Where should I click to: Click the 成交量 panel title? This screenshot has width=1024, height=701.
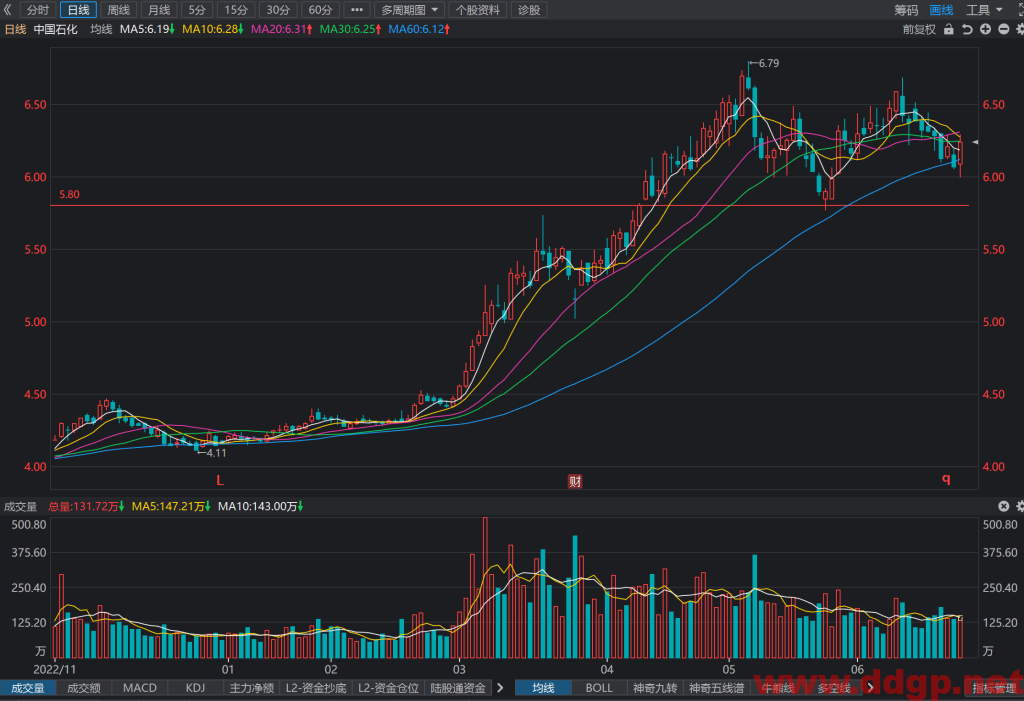[21, 506]
